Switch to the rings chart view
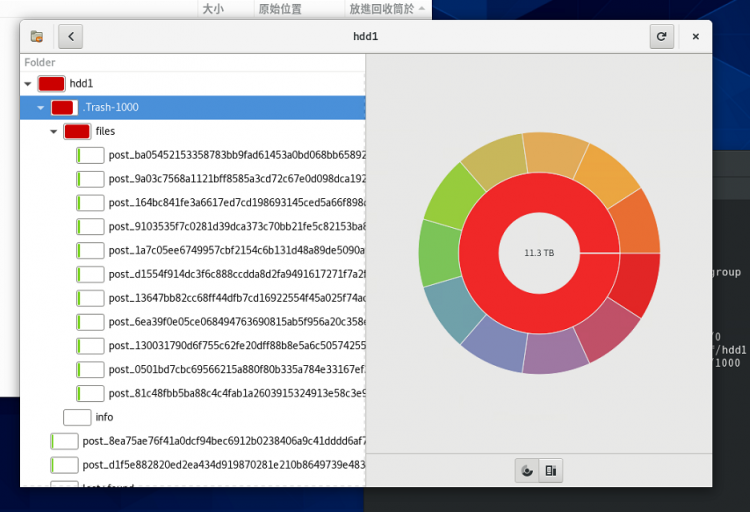The height and width of the screenshot is (512, 750). pos(527,470)
